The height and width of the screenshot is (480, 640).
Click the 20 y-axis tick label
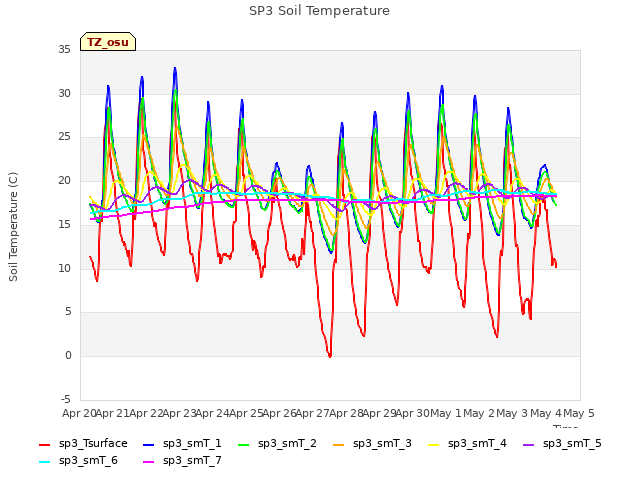click(64, 181)
